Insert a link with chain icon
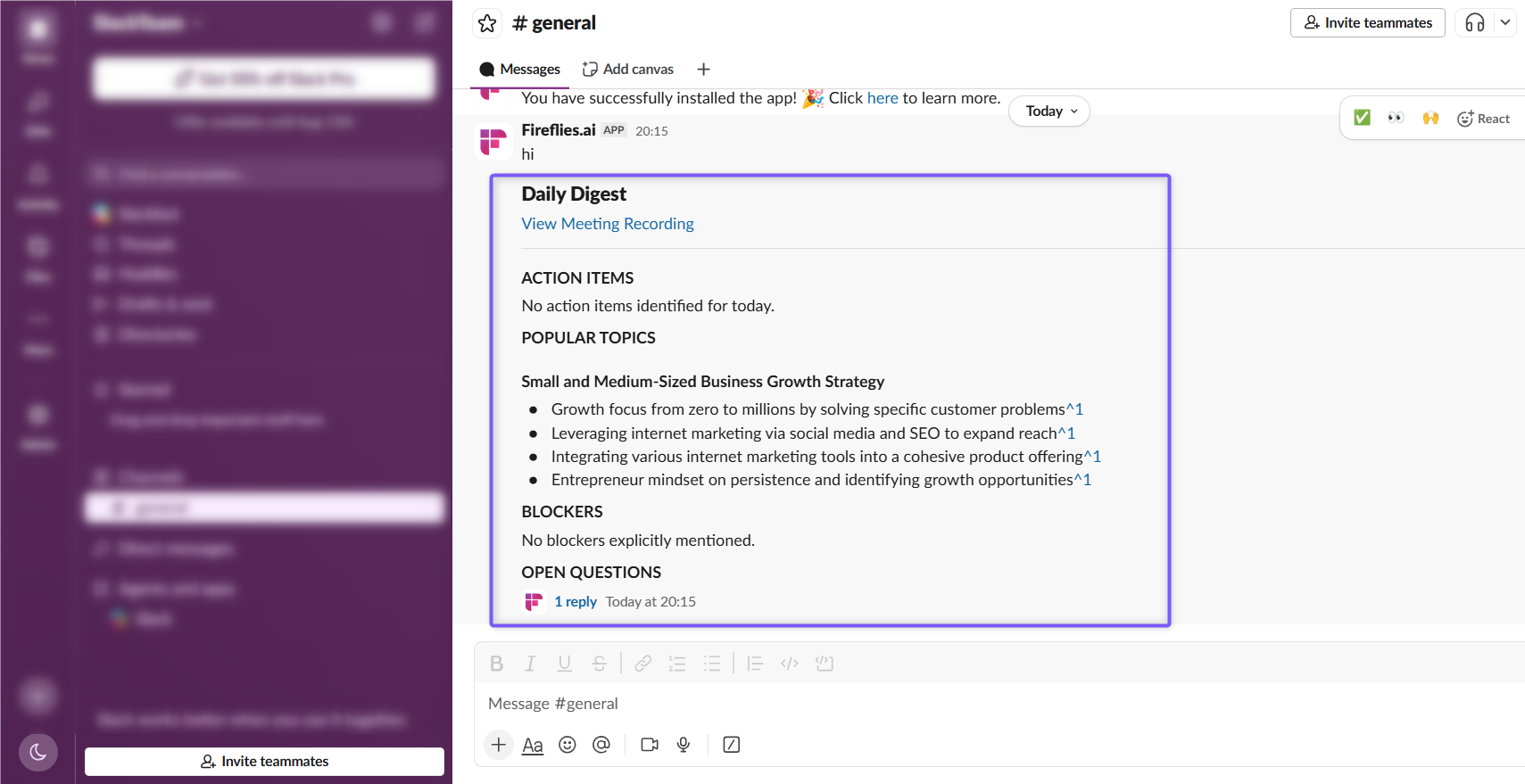The width and height of the screenshot is (1525, 784). 642,664
